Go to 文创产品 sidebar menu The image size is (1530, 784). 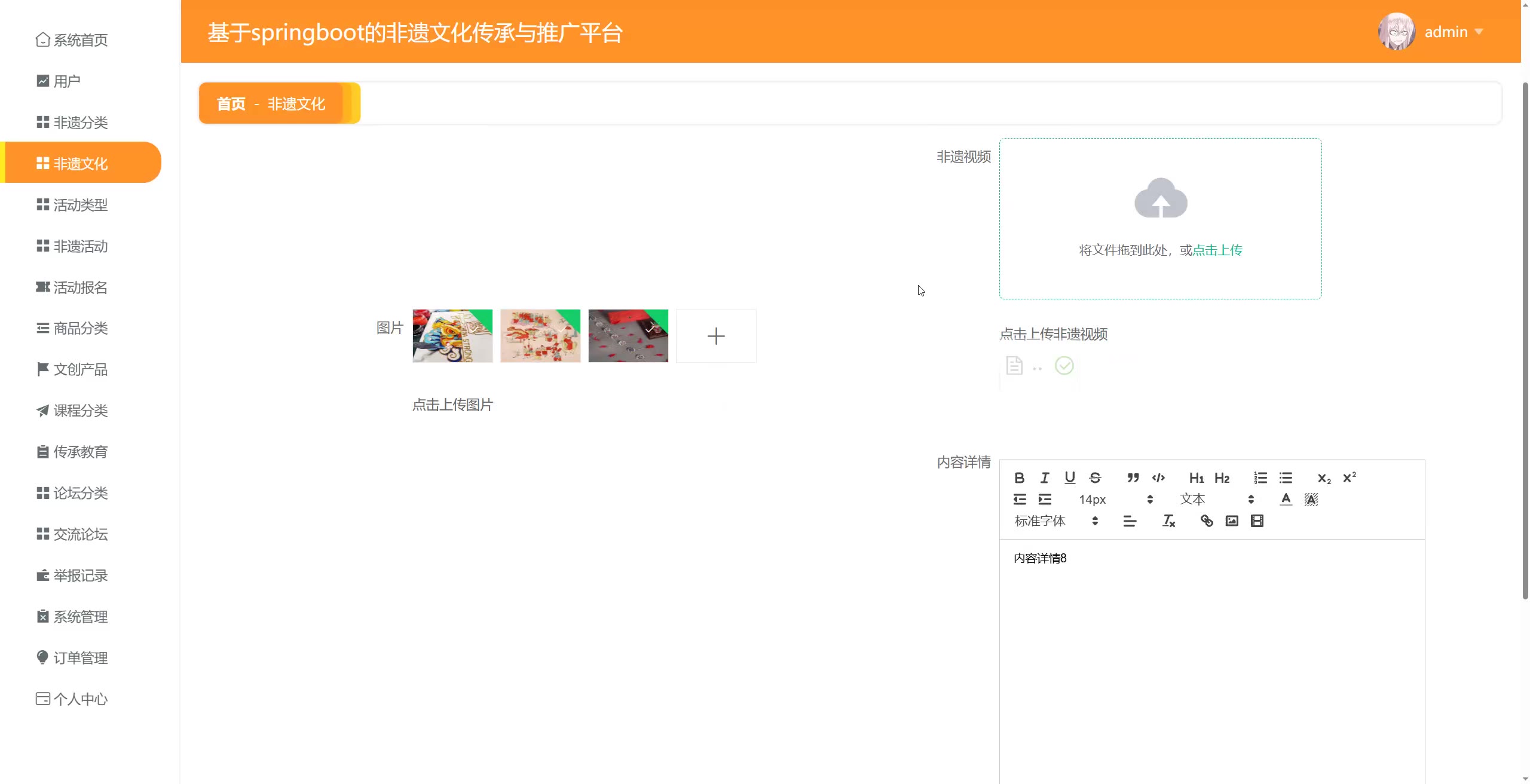(x=80, y=369)
